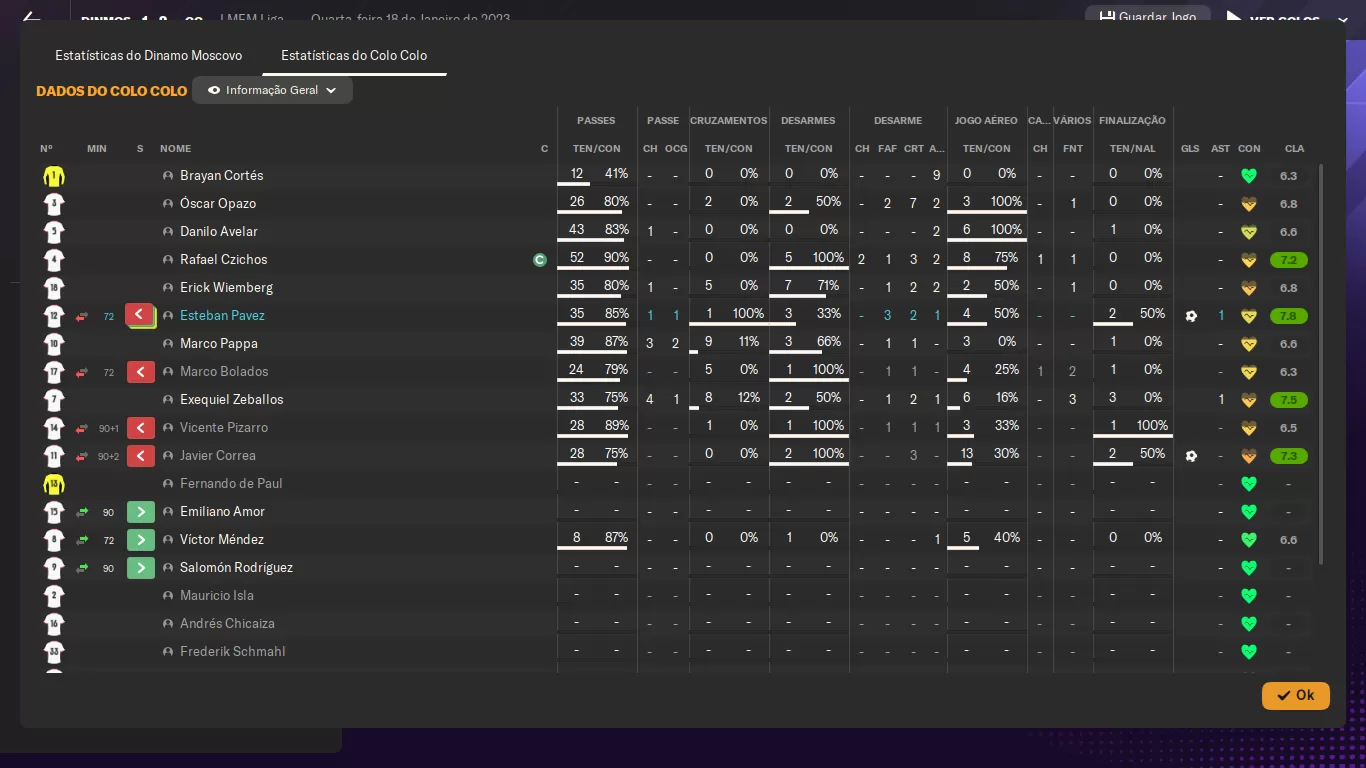Image resolution: width=1366 pixels, height=768 pixels.
Task: Click Guardar Jogo in the background window
Action: (x=1148, y=17)
